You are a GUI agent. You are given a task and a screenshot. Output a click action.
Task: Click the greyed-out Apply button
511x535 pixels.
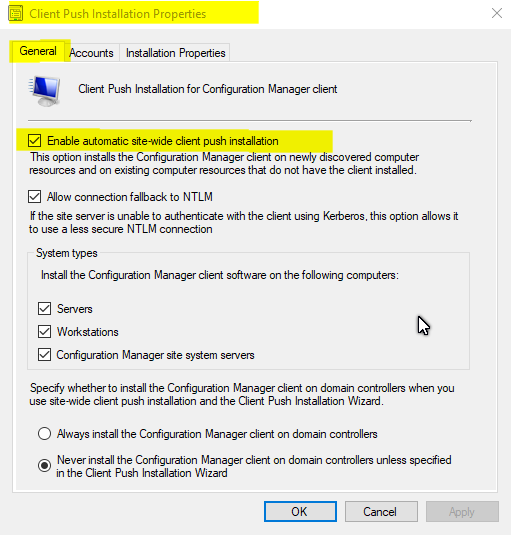click(462, 511)
